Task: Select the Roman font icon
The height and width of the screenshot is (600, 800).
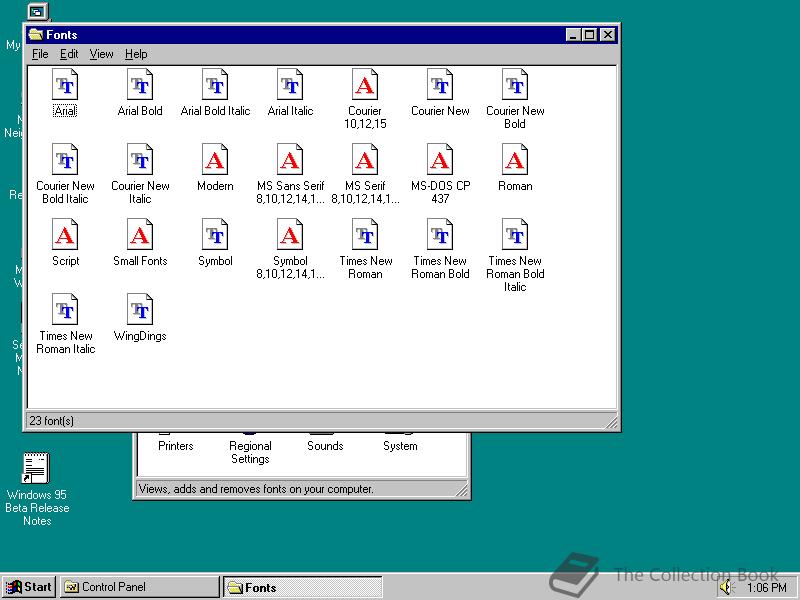Action: pyautogui.click(x=515, y=160)
